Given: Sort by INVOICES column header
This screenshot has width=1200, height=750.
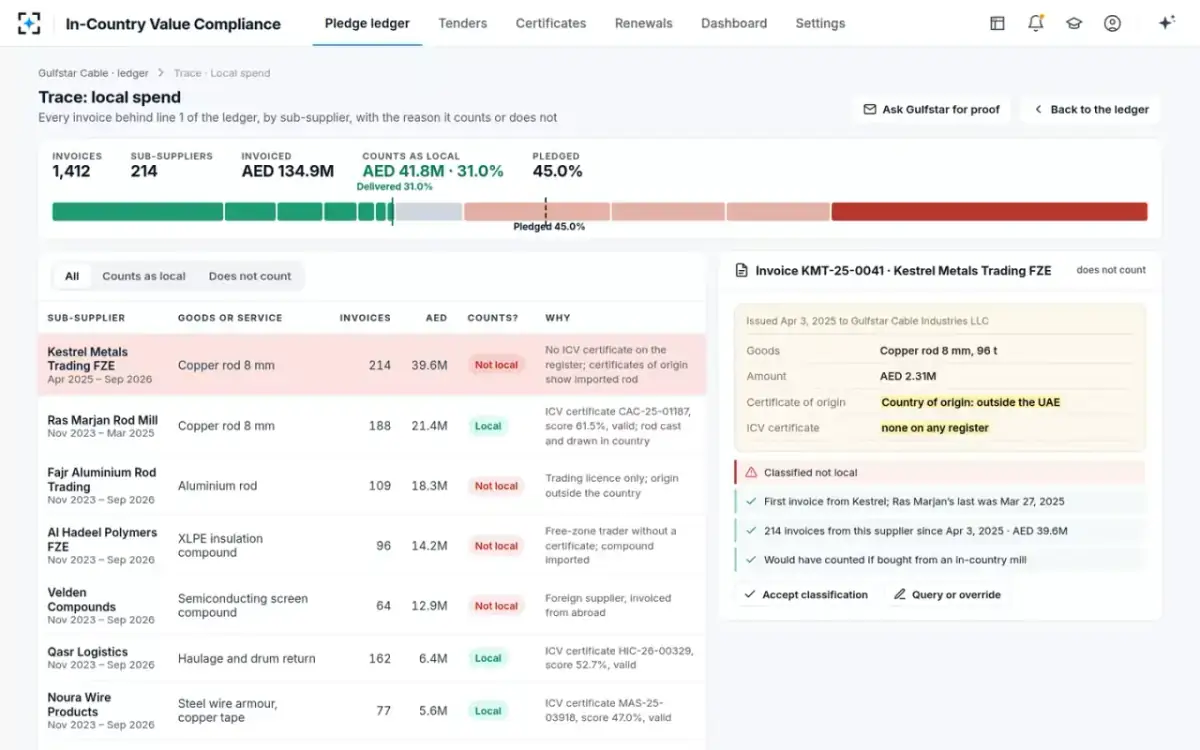Looking at the screenshot, I should (365, 318).
